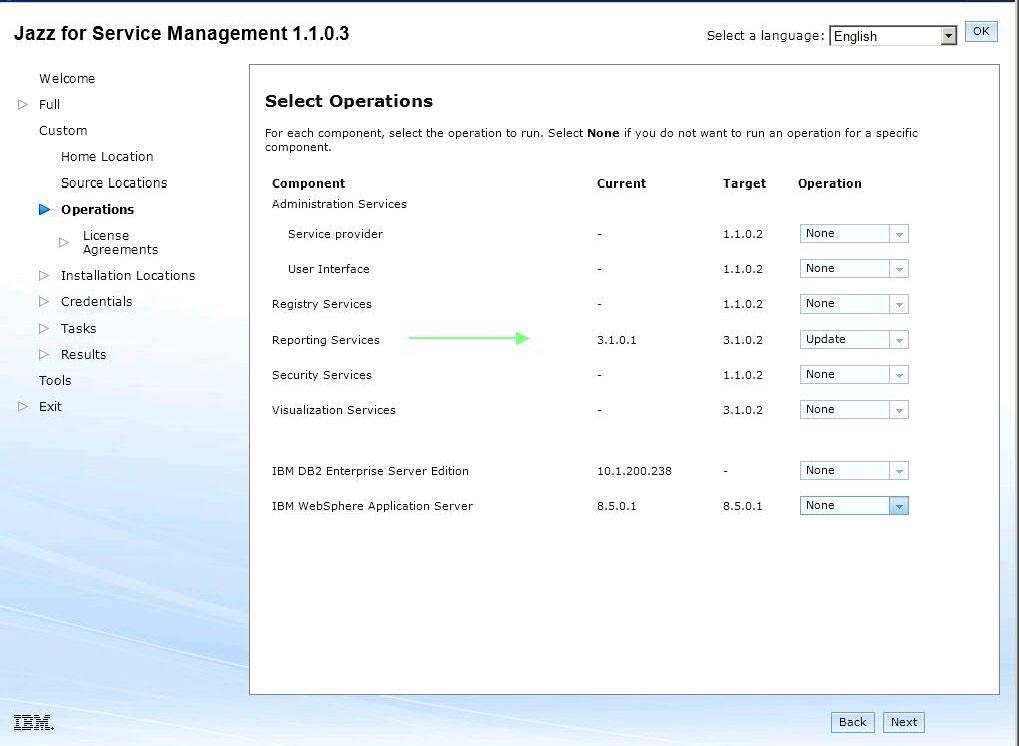The height and width of the screenshot is (746, 1019).
Task: Open the Security Services operation dropdown
Action: click(854, 374)
